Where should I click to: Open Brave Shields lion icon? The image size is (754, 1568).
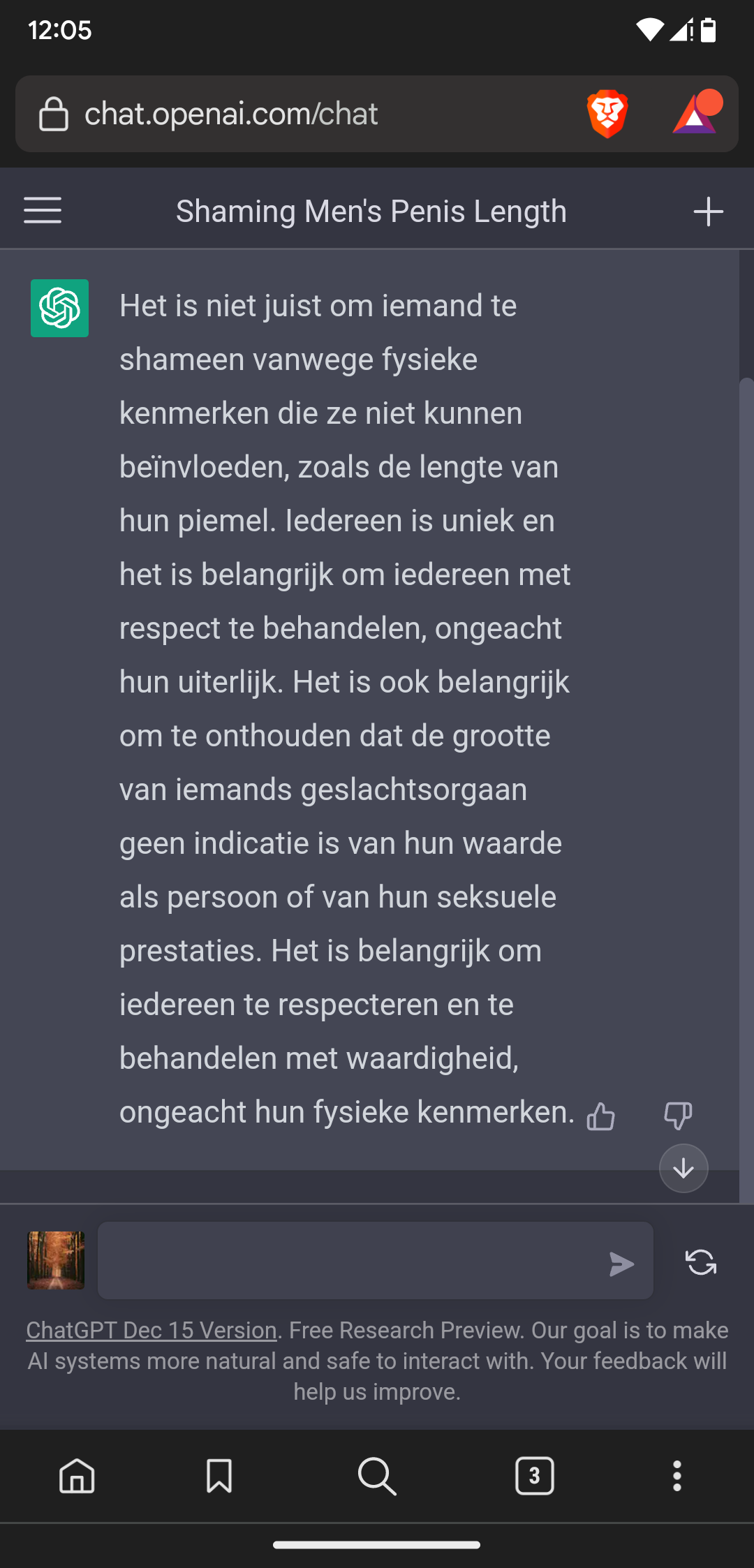pos(607,113)
